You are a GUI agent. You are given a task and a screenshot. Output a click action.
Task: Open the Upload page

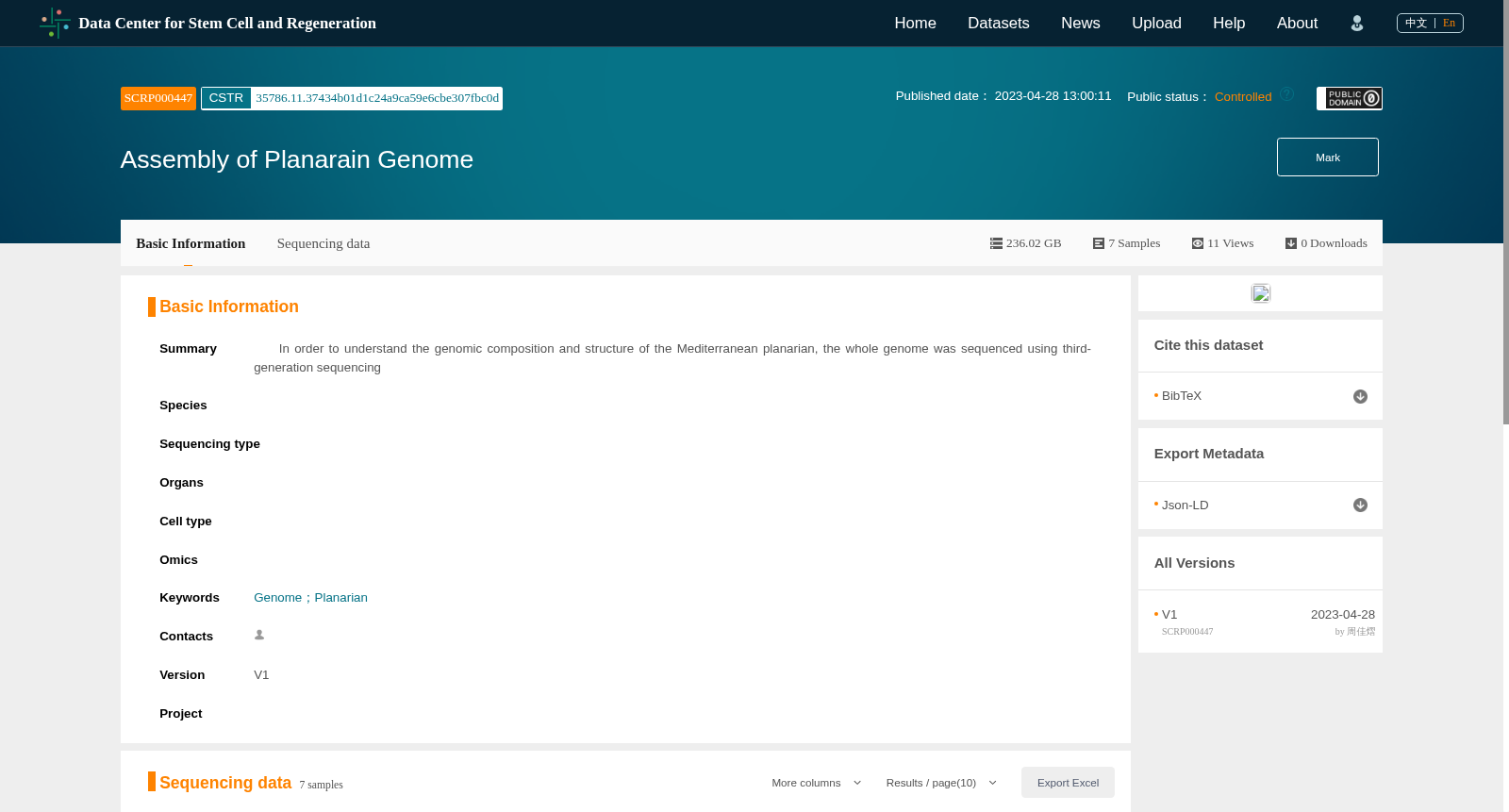[1156, 24]
